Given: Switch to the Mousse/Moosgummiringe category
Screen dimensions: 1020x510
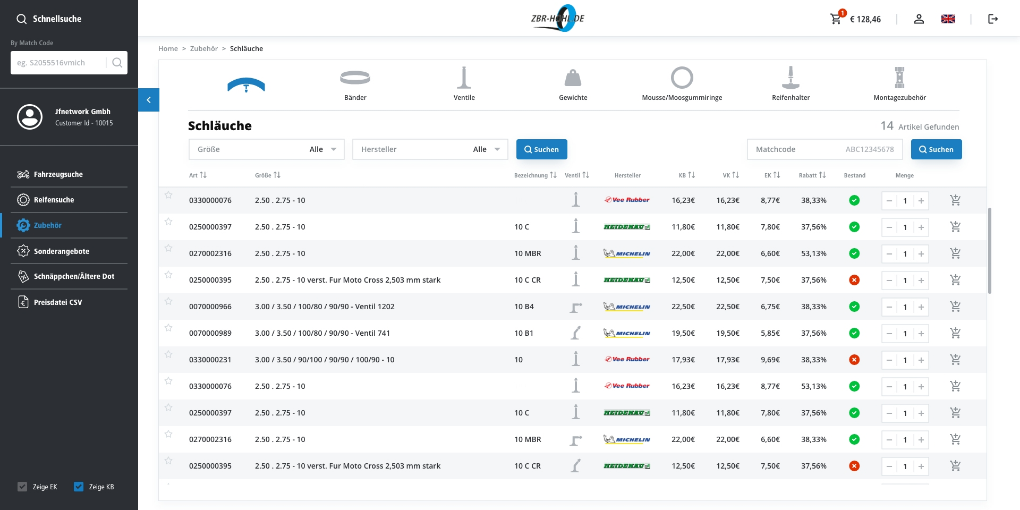Looking at the screenshot, I should (682, 85).
